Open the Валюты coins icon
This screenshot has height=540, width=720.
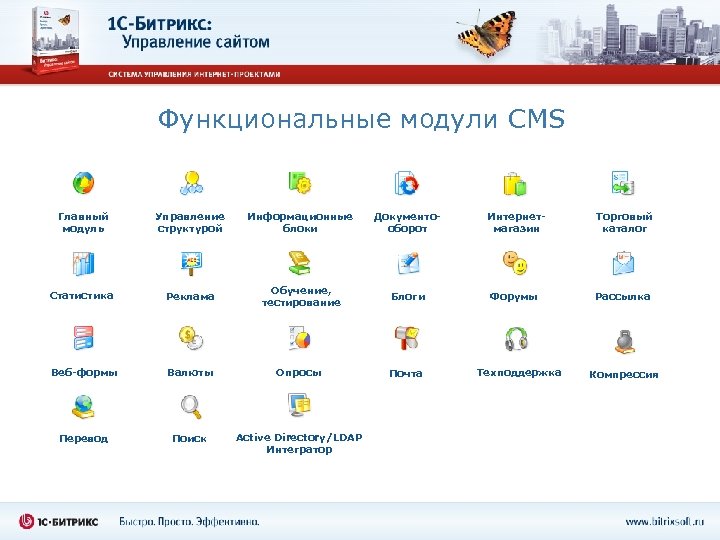coord(191,338)
